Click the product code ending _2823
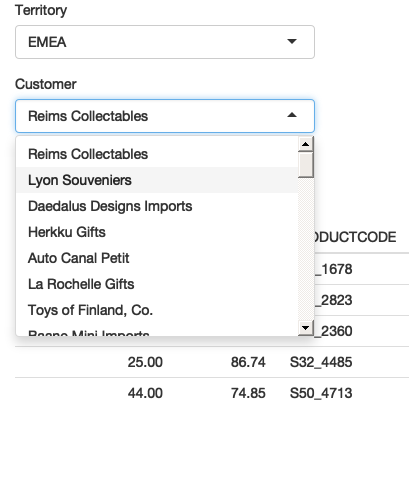 [x=333, y=300]
